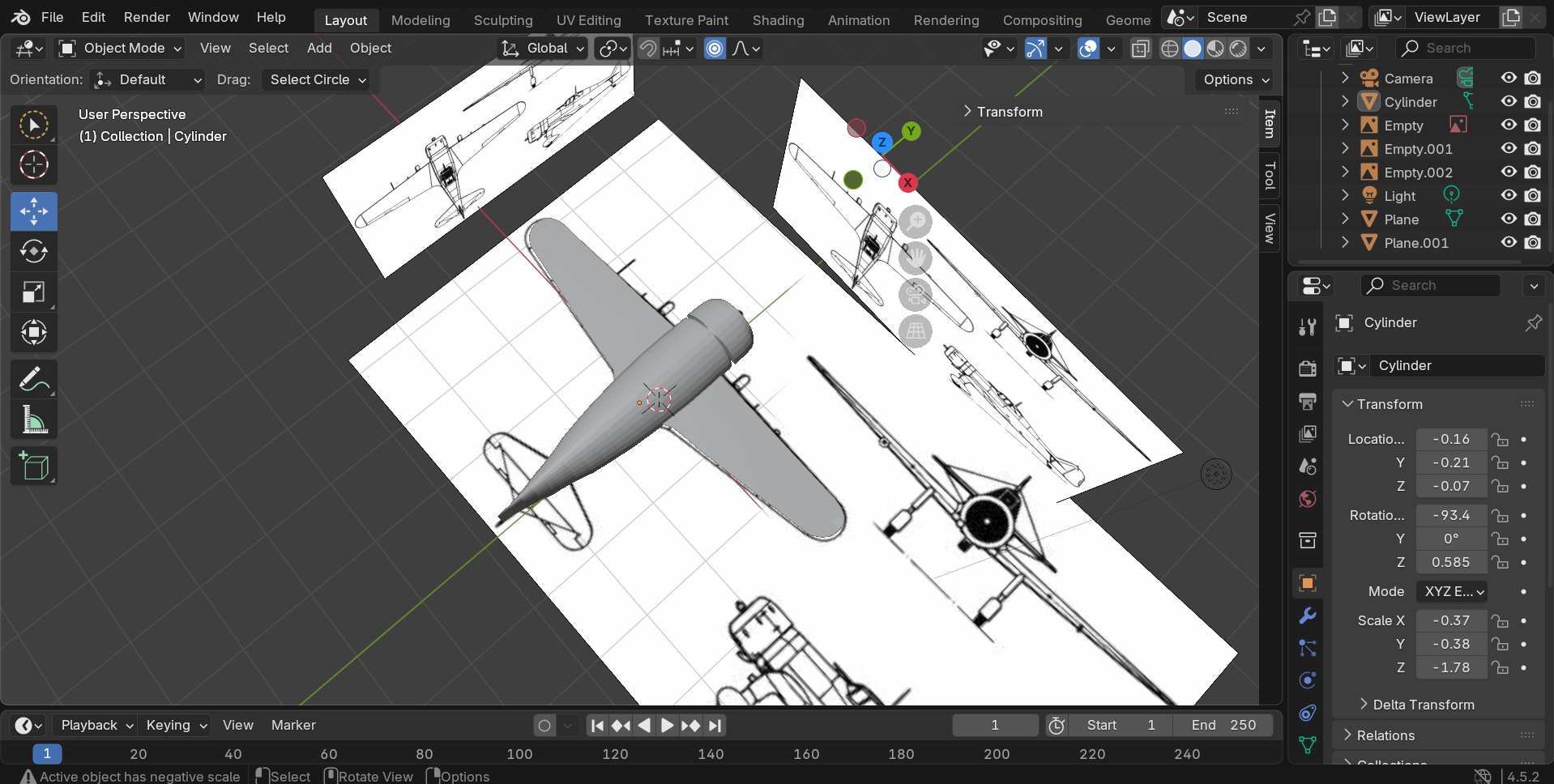The image size is (1554, 784).
Task: Toggle snapping magnet in header
Action: coord(648,49)
